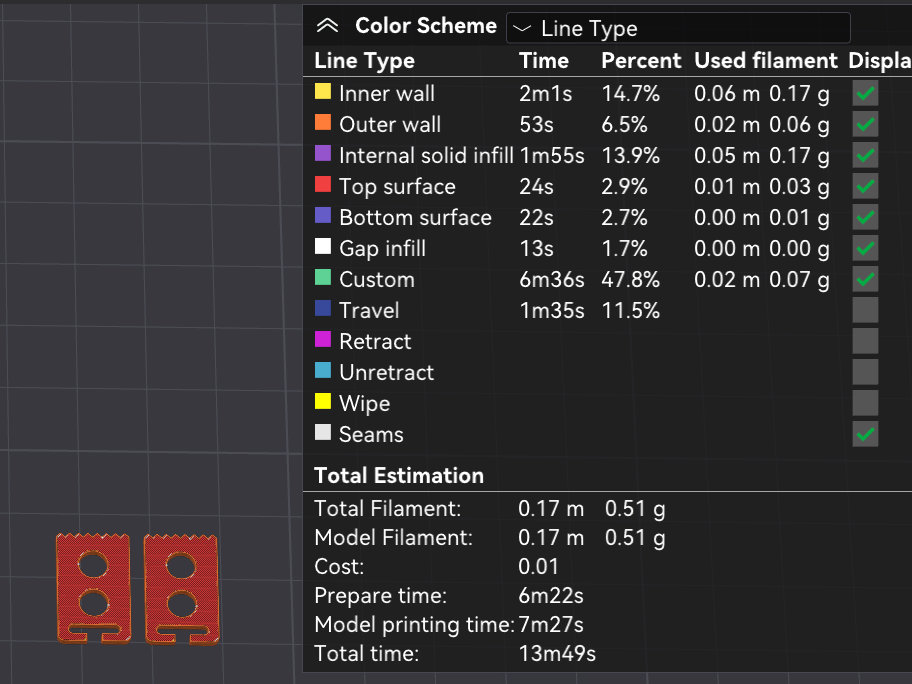The width and height of the screenshot is (912, 684).
Task: Click the Line Type column header
Action: [x=365, y=60]
